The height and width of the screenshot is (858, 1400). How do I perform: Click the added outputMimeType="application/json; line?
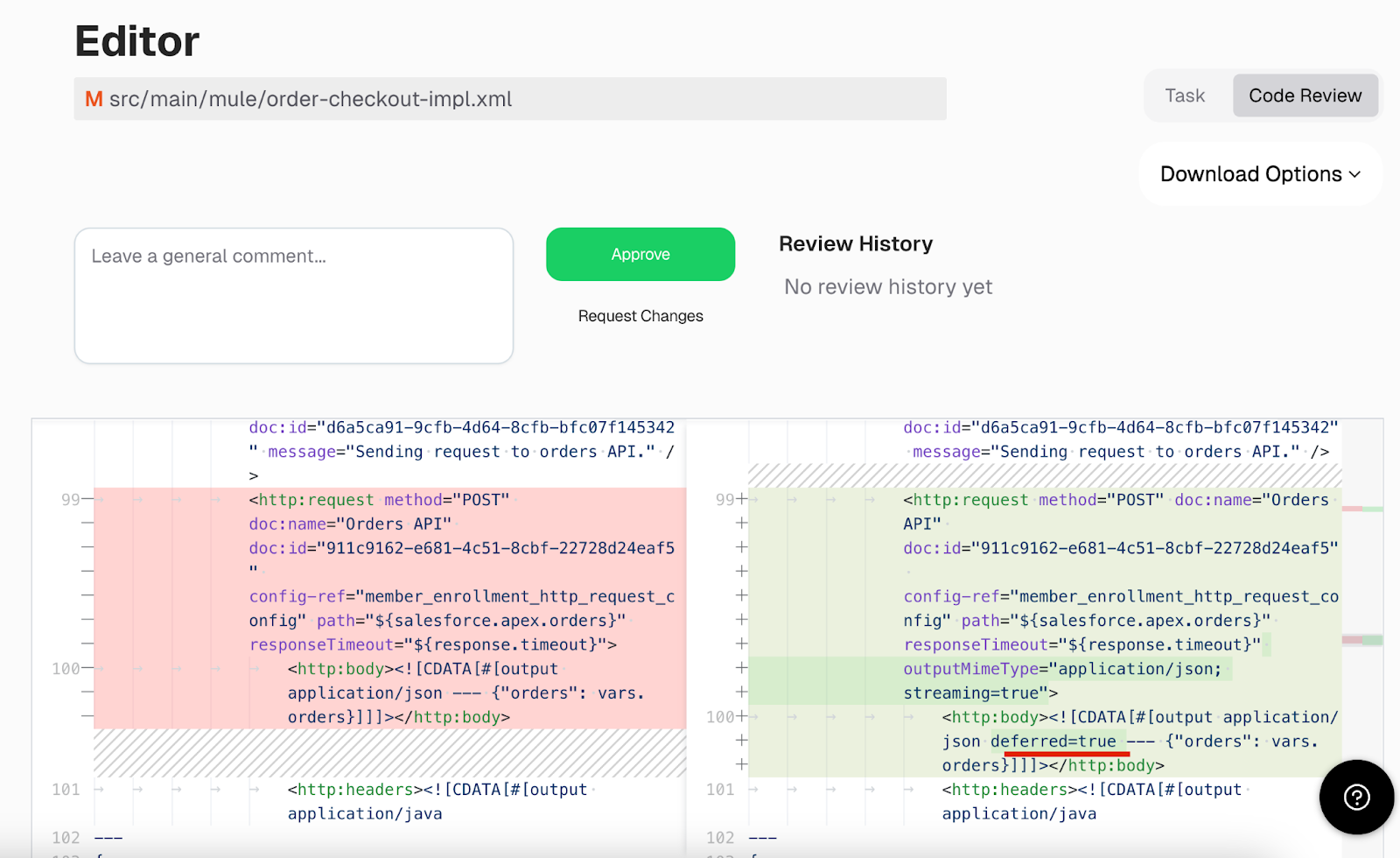click(1063, 669)
